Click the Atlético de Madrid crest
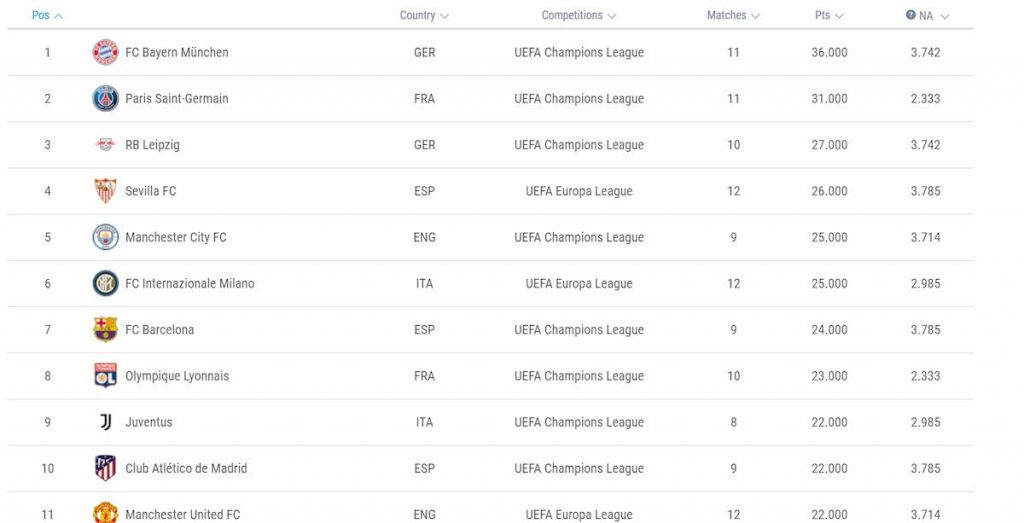 click(x=105, y=468)
